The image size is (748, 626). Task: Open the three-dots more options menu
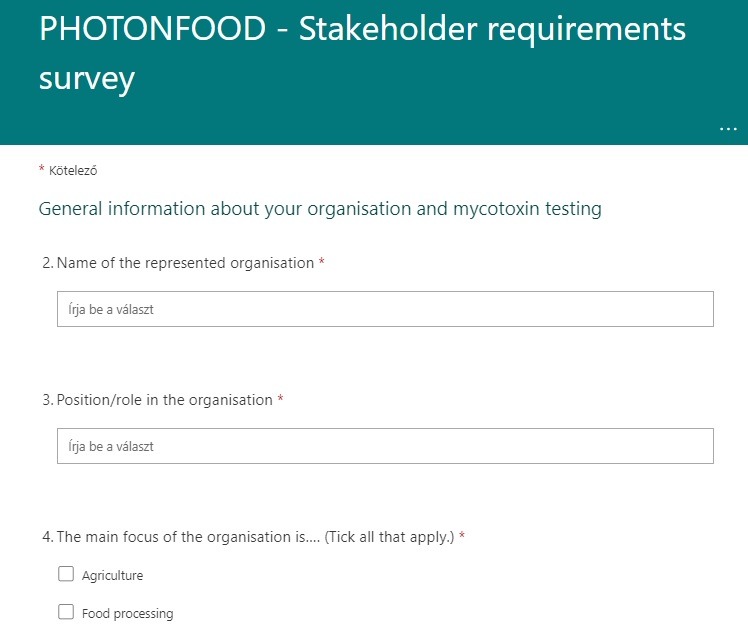pyautogui.click(x=728, y=129)
